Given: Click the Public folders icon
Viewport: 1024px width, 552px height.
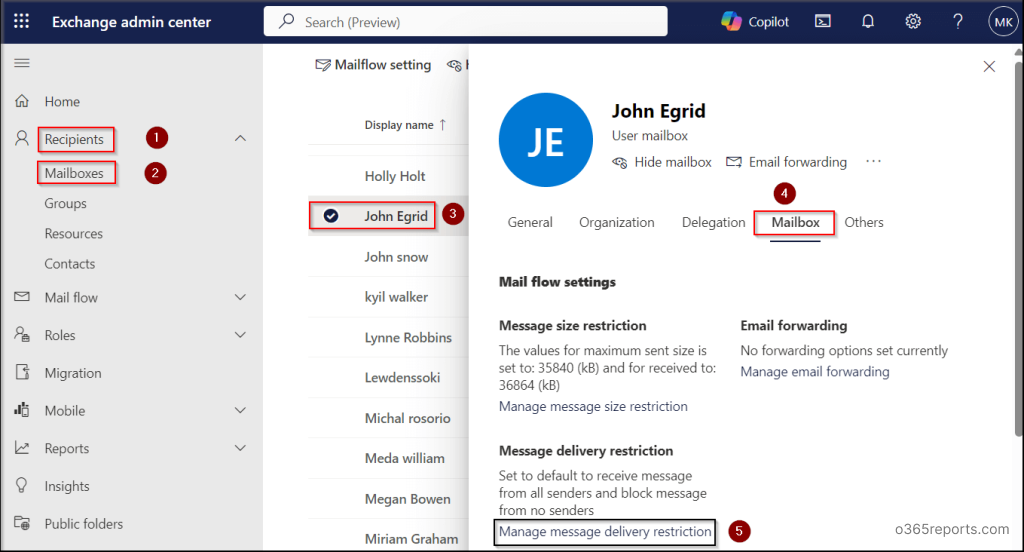Looking at the screenshot, I should [22, 523].
